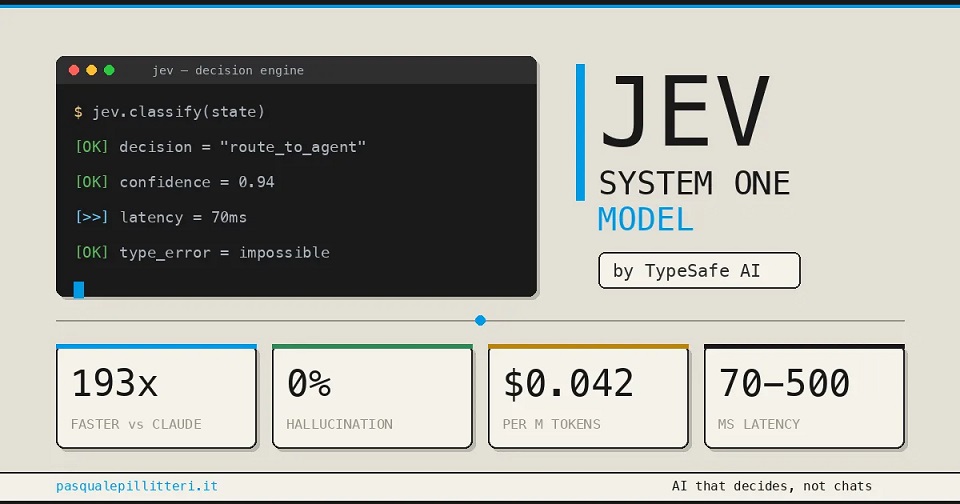The image size is (960, 504).
Task: Click the blue dot on divider line
Action: 481,320
